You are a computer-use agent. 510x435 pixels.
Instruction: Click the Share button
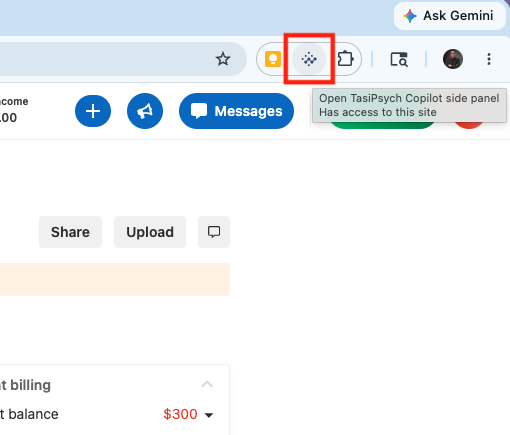click(70, 232)
